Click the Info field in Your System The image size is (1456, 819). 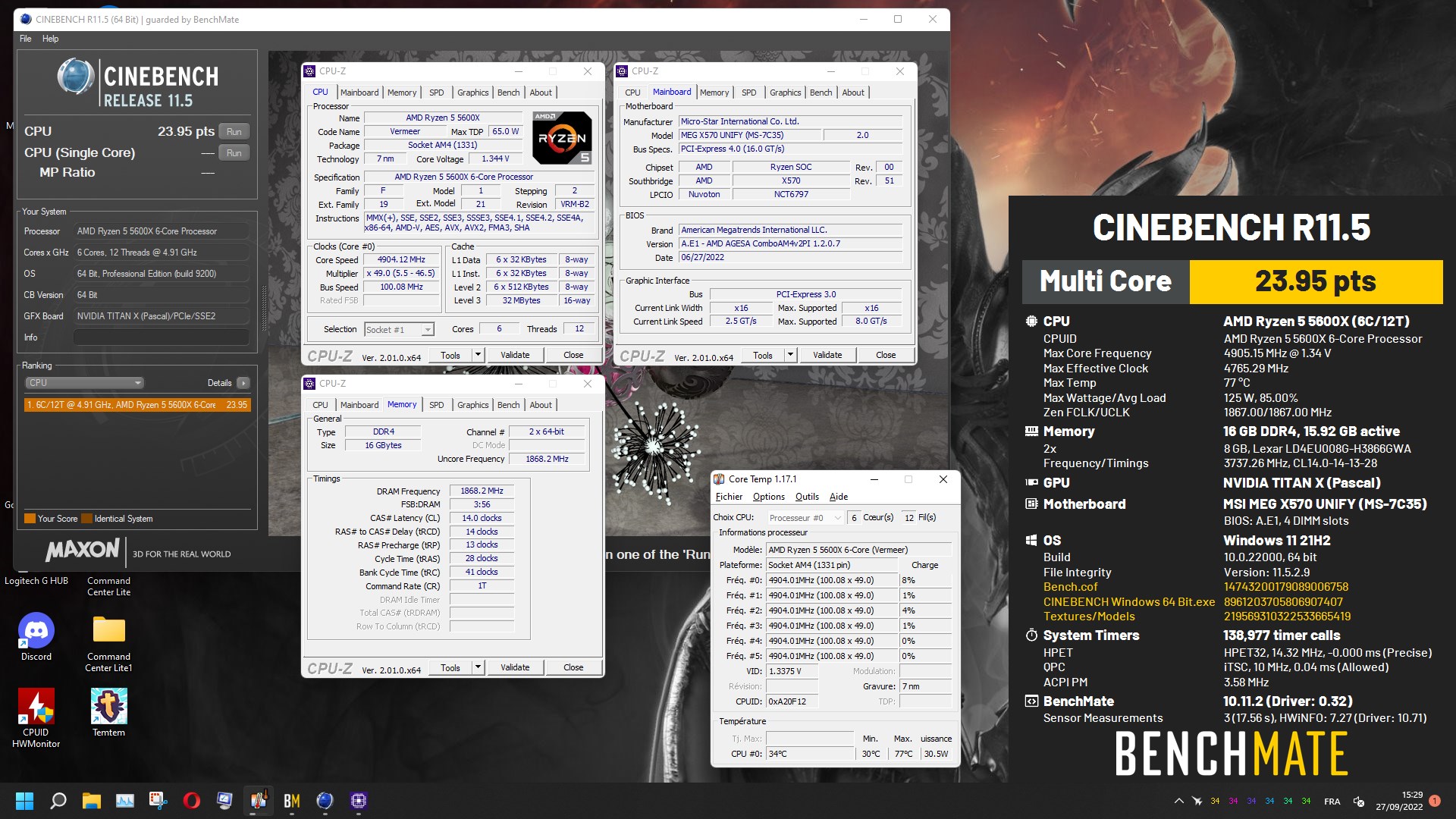(x=161, y=337)
